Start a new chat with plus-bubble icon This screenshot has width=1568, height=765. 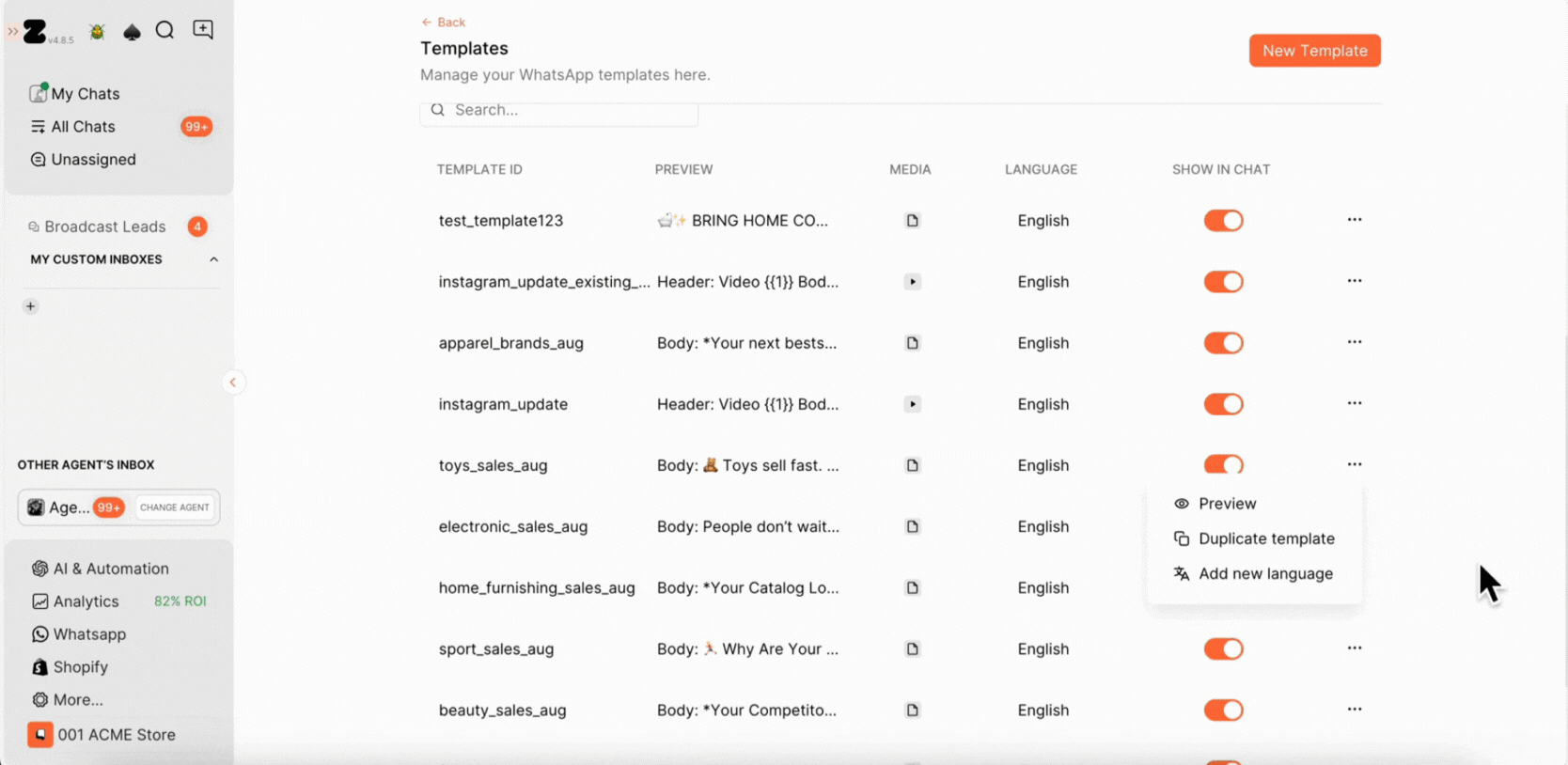[x=203, y=29]
